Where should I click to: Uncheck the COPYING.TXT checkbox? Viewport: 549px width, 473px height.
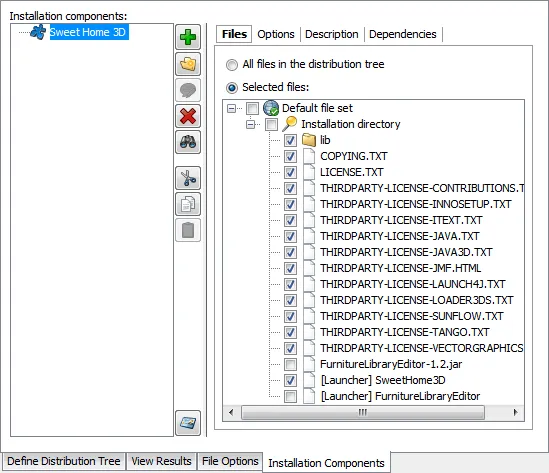coord(290,156)
